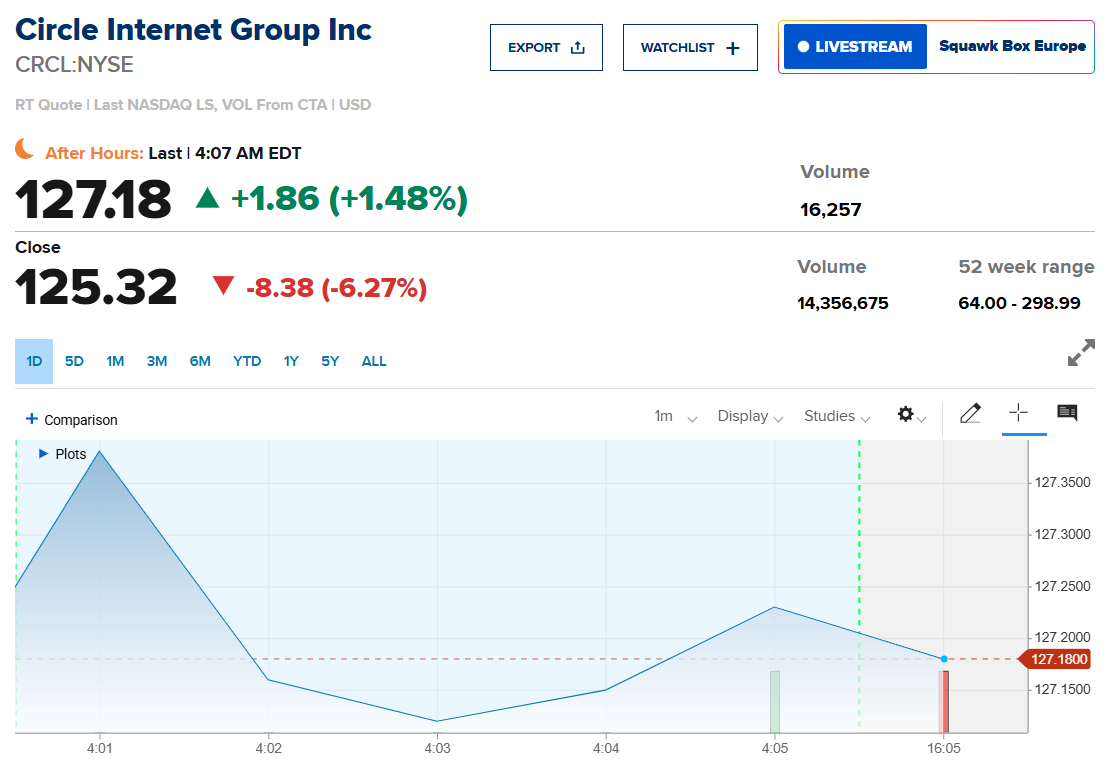Click the Circle Internet Group Inc title
This screenshot has height=765, width=1105.
pos(193,30)
